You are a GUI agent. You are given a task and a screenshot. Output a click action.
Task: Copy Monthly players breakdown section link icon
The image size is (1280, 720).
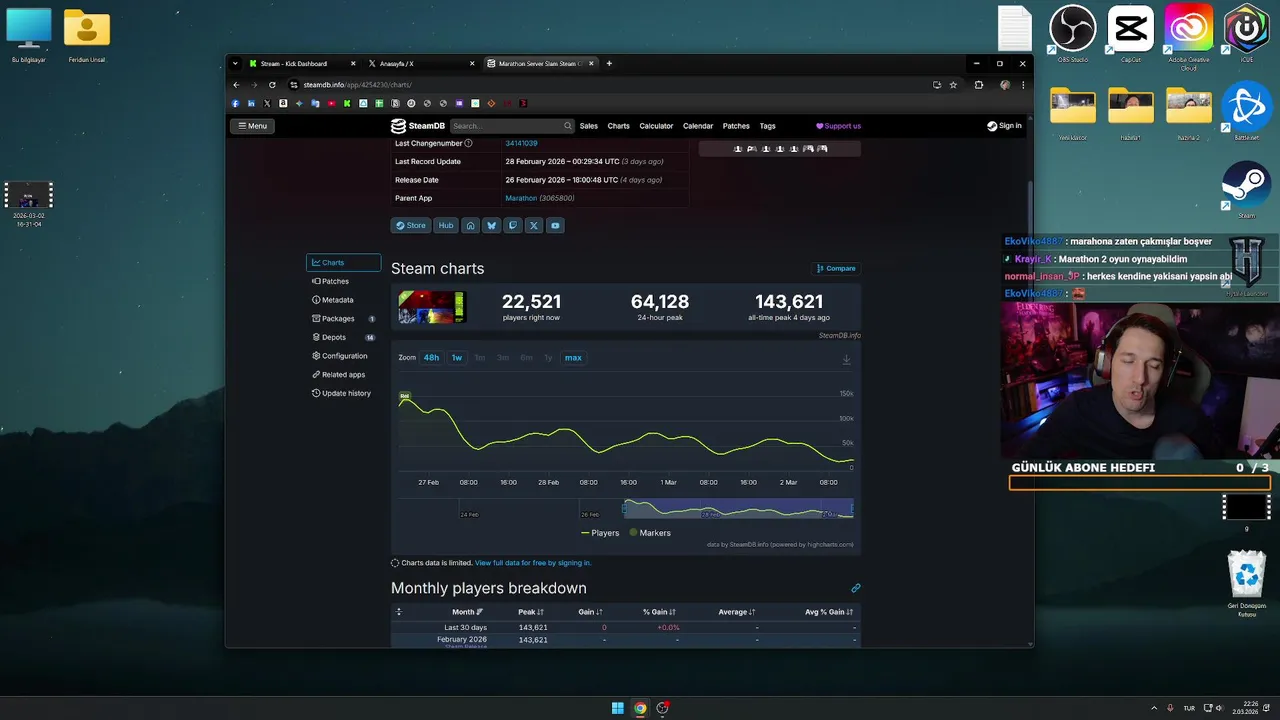[855, 588]
